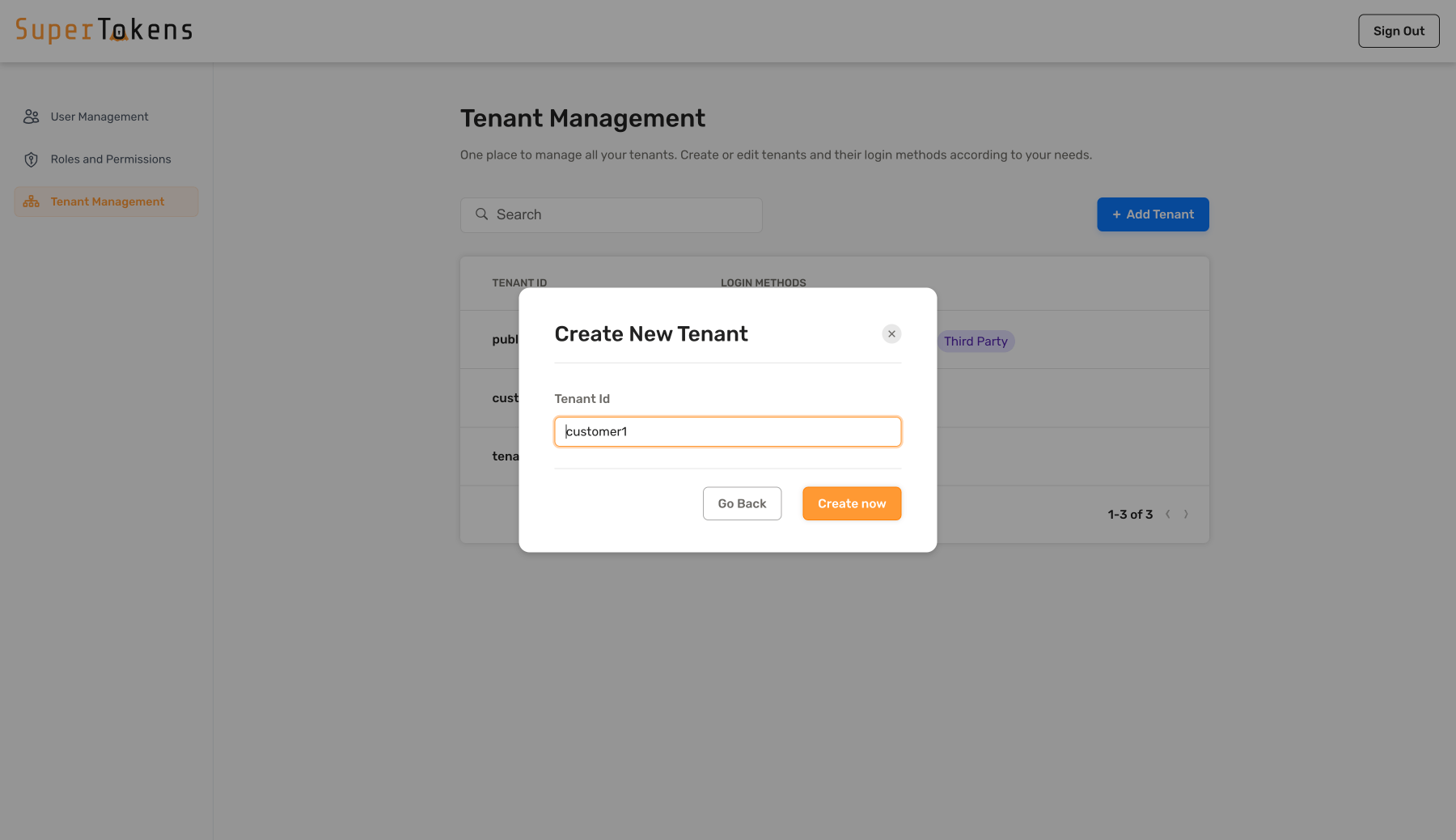Click the Search field above the tenant table

point(611,214)
